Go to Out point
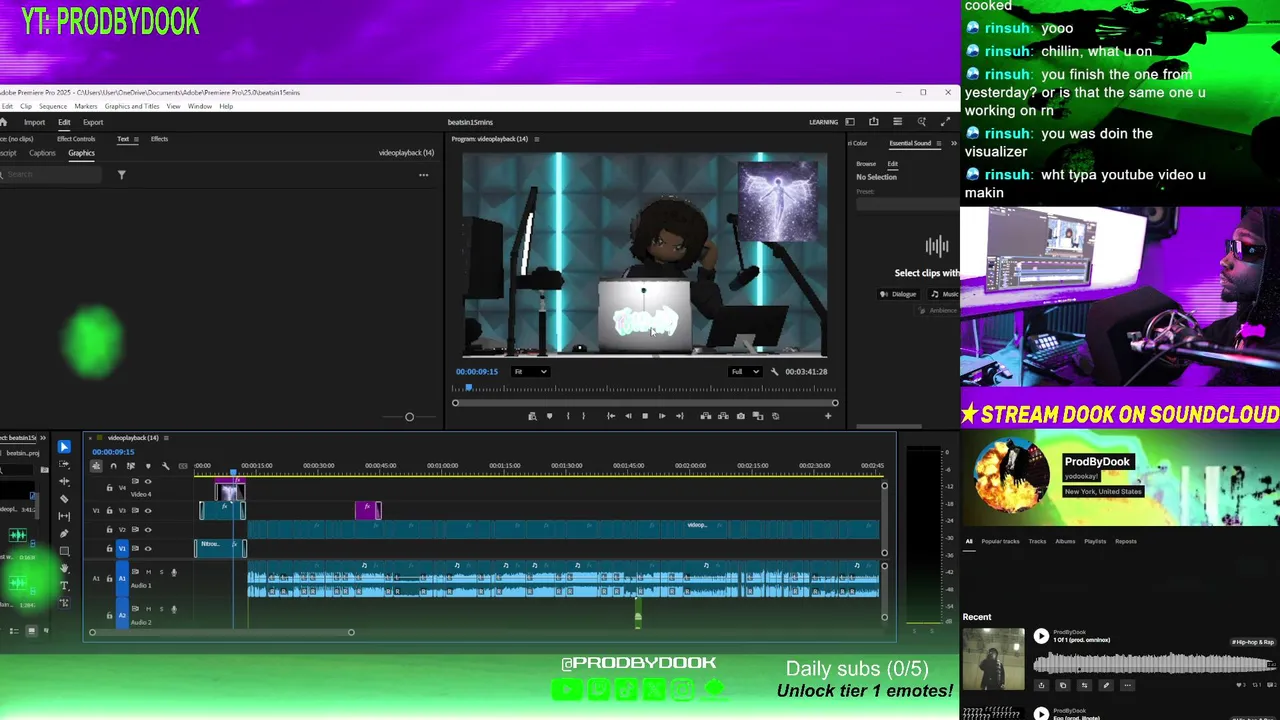Image resolution: width=1280 pixels, height=720 pixels. (x=680, y=416)
